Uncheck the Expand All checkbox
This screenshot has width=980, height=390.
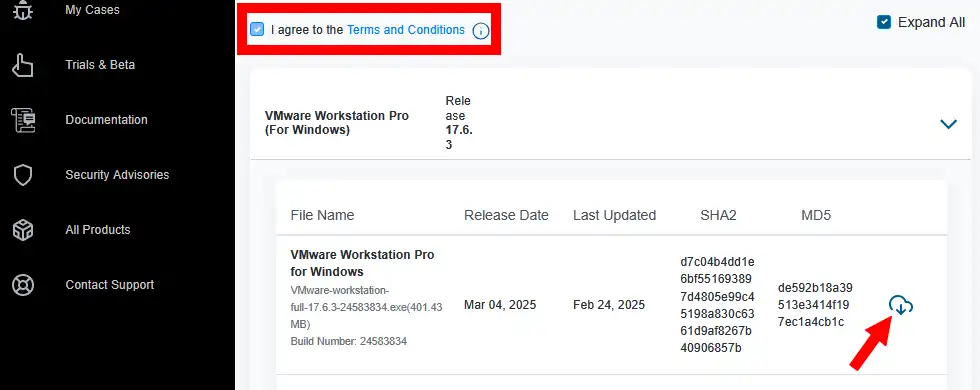click(x=884, y=22)
